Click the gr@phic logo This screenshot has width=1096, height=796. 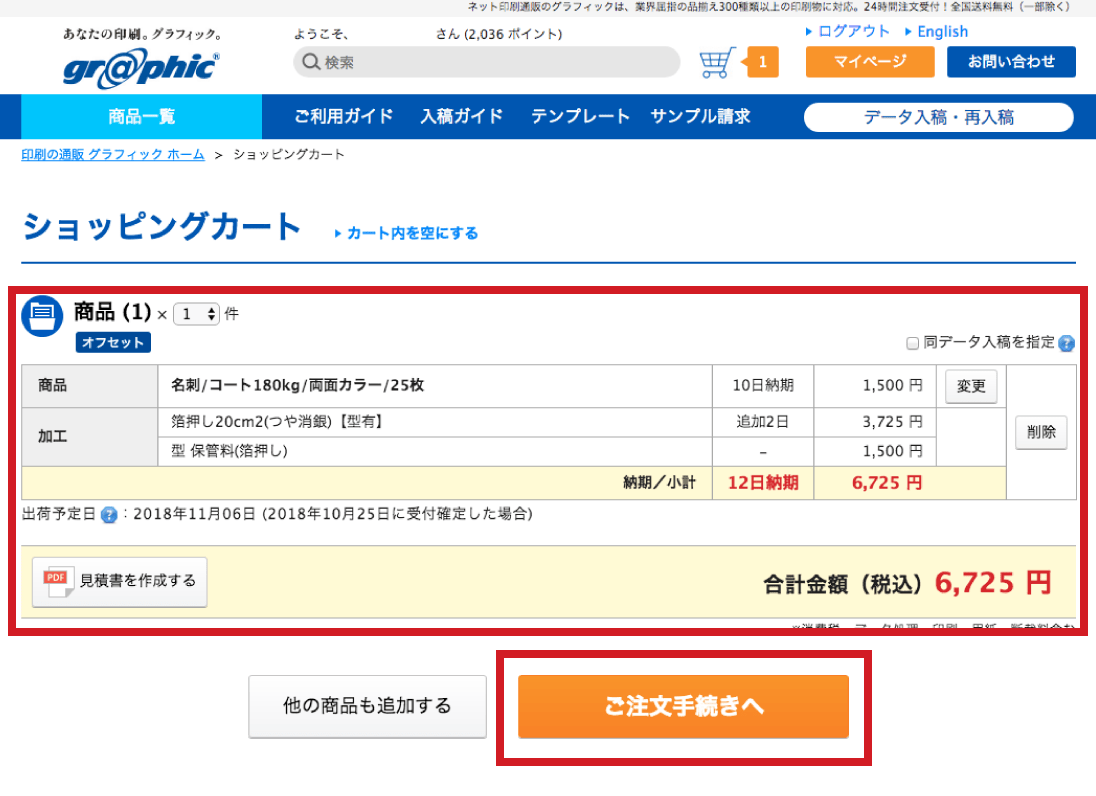141,66
